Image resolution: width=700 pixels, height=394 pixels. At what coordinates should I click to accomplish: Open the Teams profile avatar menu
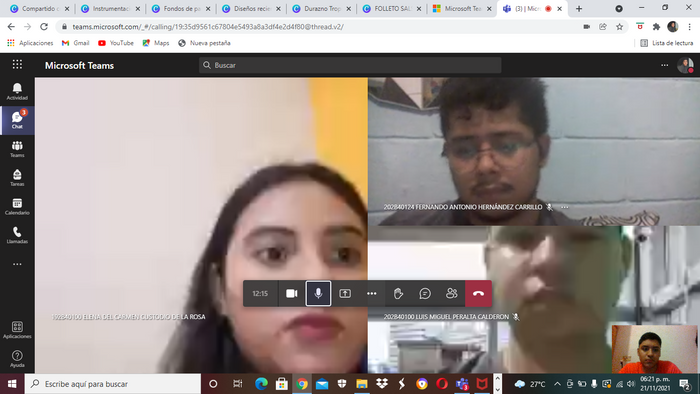tap(685, 65)
